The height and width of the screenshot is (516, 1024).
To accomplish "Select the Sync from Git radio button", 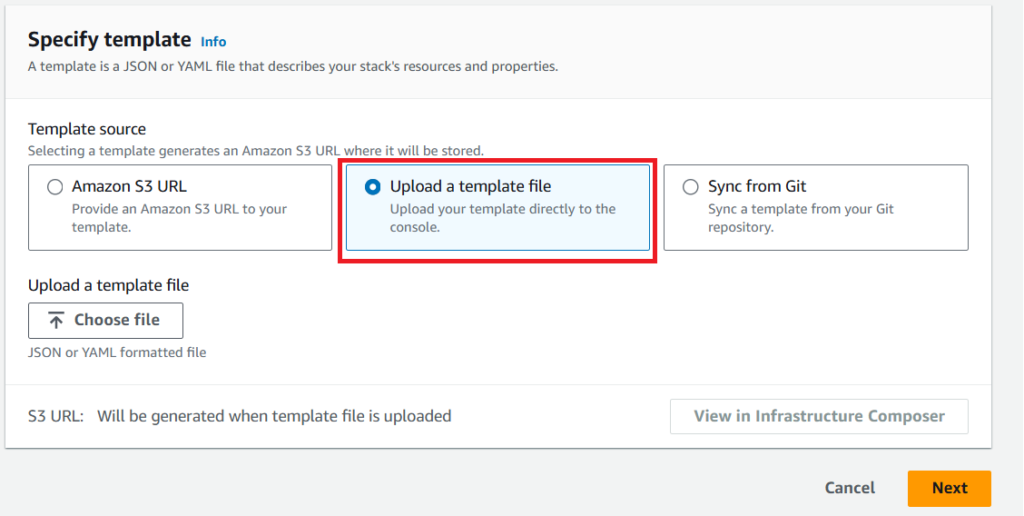I will (690, 187).
